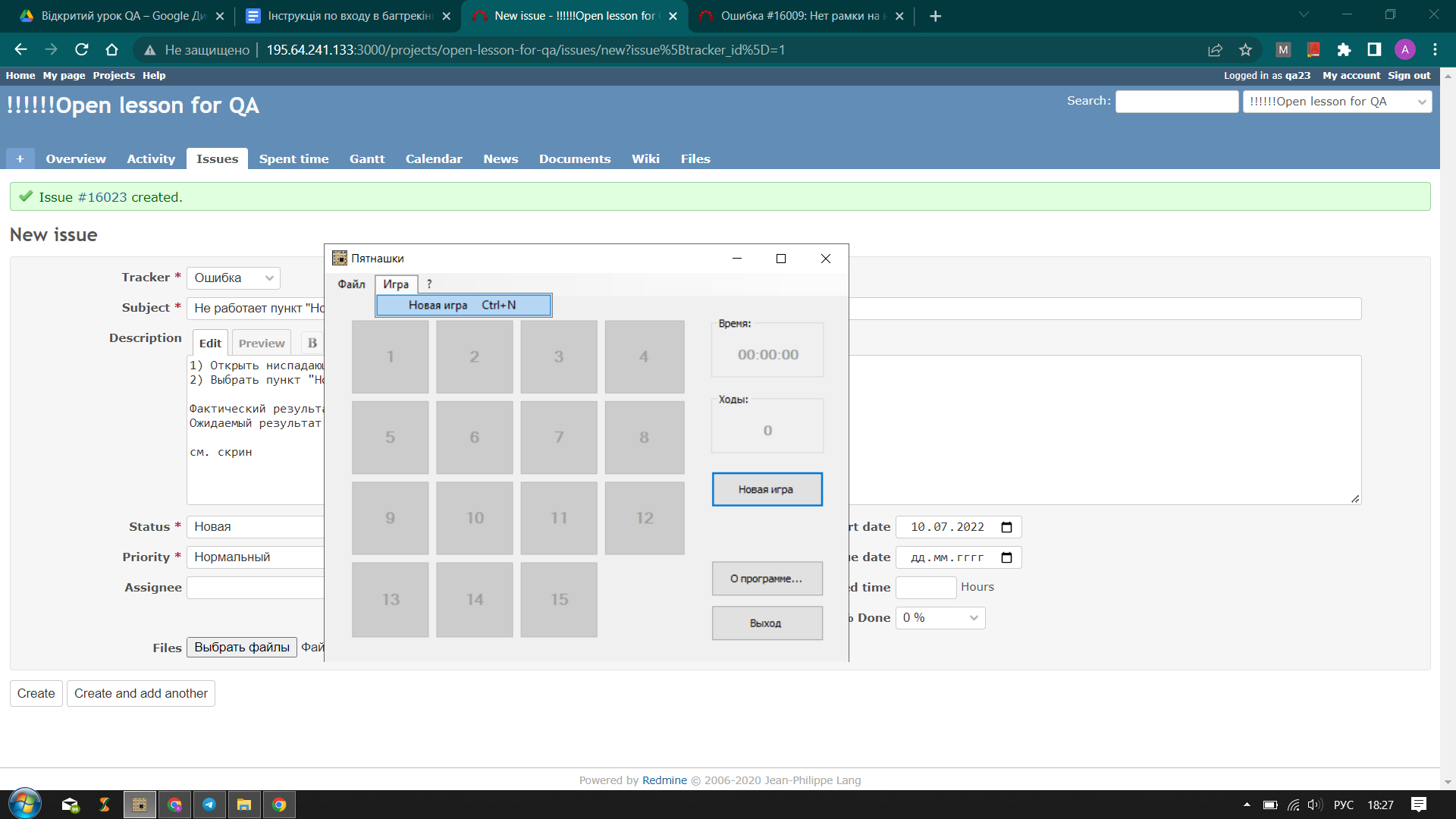Open the Start date calendar picker icon
Viewport: 1456px width, 819px height.
(x=1006, y=527)
